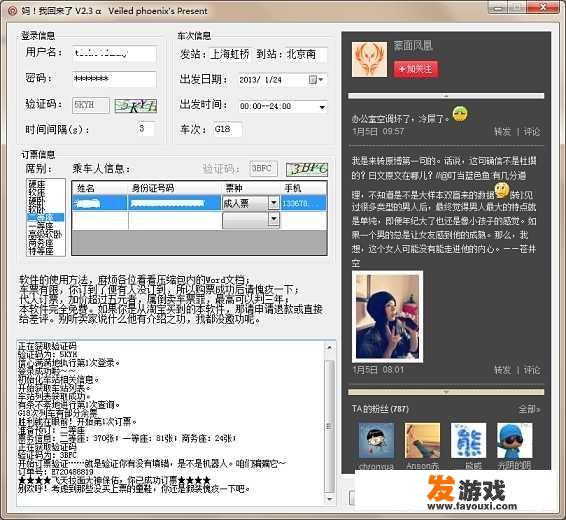This screenshot has height=520, width=566.
Task: Select 软座 in the seat list
Action: point(37,192)
